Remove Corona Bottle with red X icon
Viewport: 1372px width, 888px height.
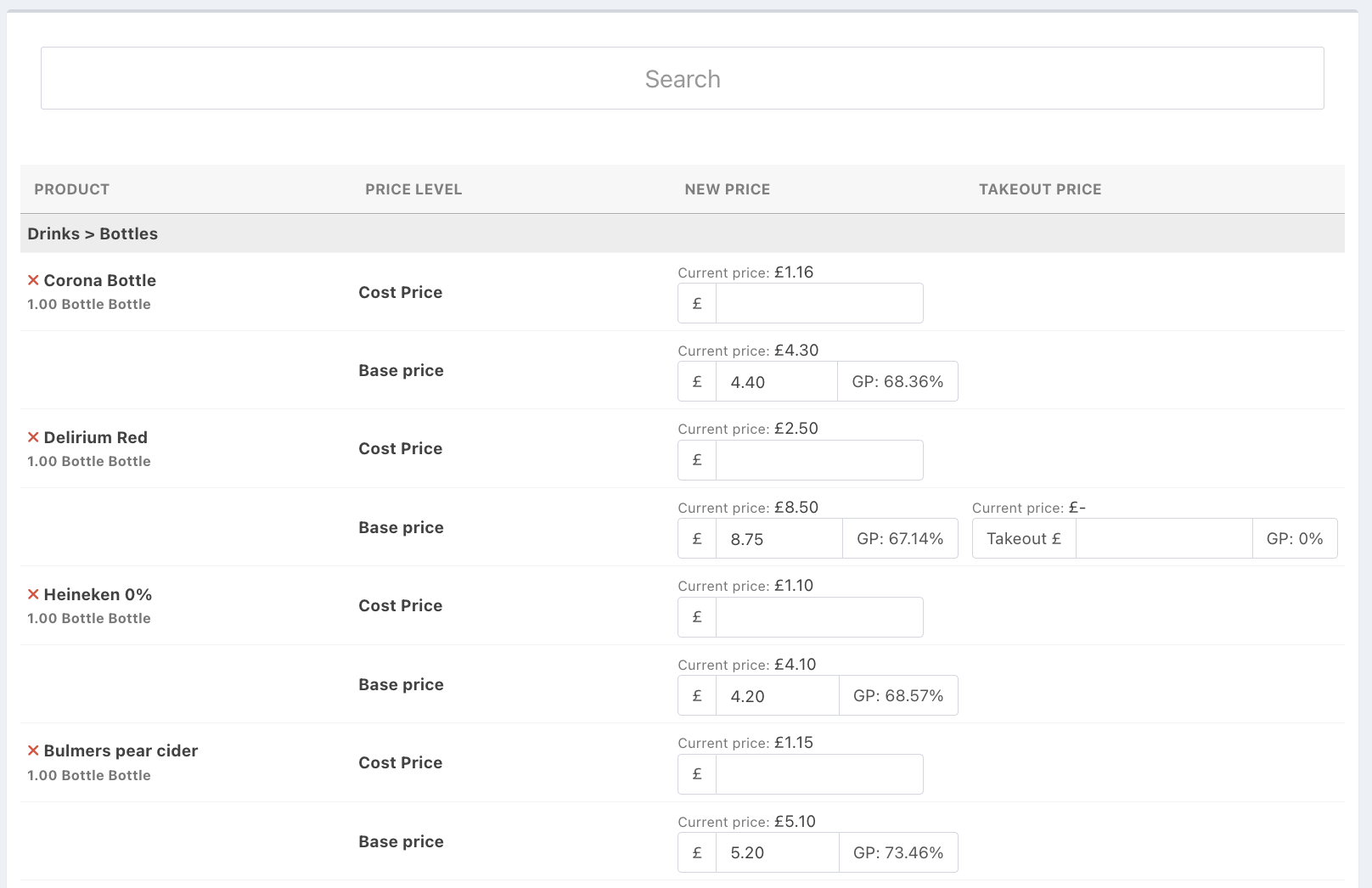point(33,280)
